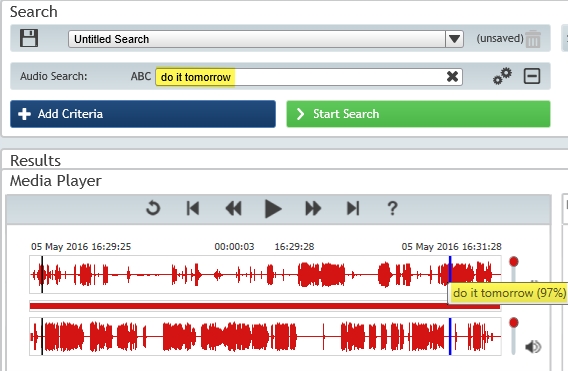This screenshot has width=568, height=371.
Task: Remove Audio Search criteria with minus icon
Action: (532, 76)
